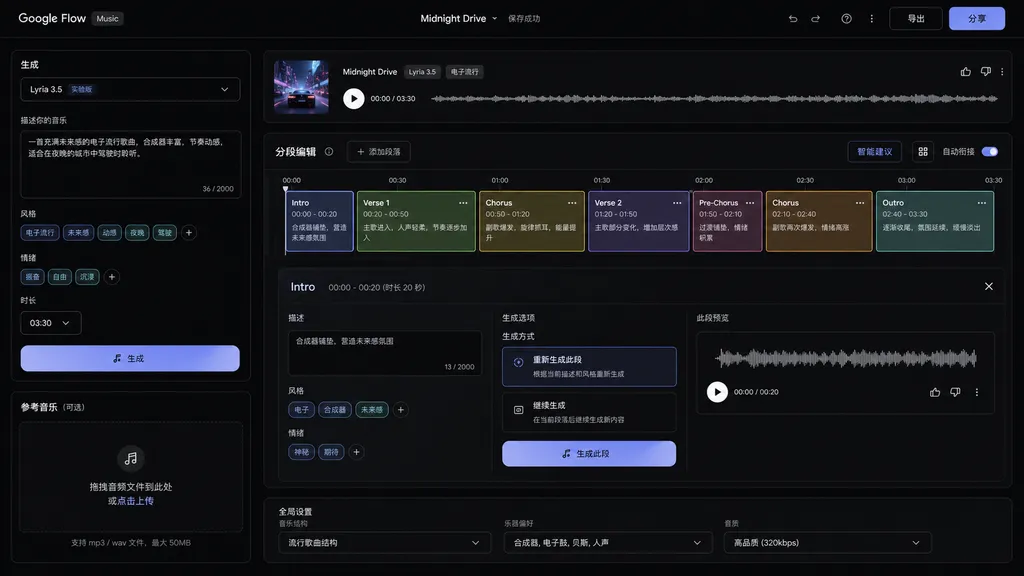Open Midnight Drive project title dropdown

pyautogui.click(x=458, y=18)
